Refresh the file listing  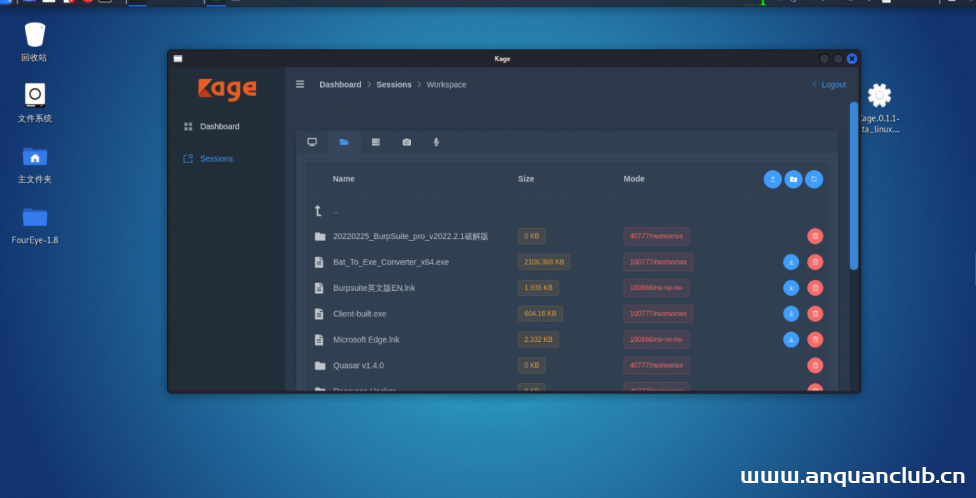(814, 179)
